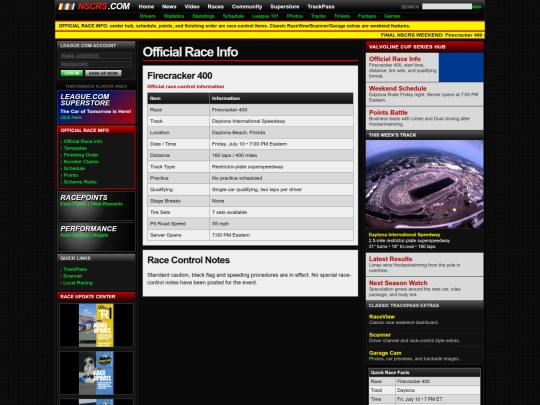Go to Tracks in the sub navigation
The image size is (540, 405).
318,16
